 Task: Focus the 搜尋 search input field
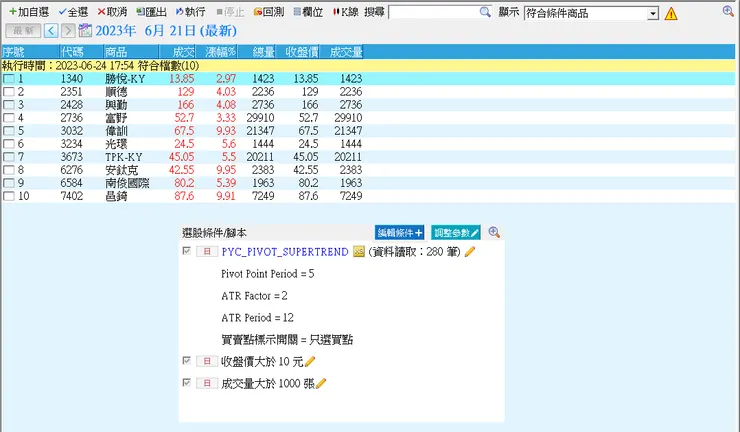pyautogui.click(x=434, y=12)
